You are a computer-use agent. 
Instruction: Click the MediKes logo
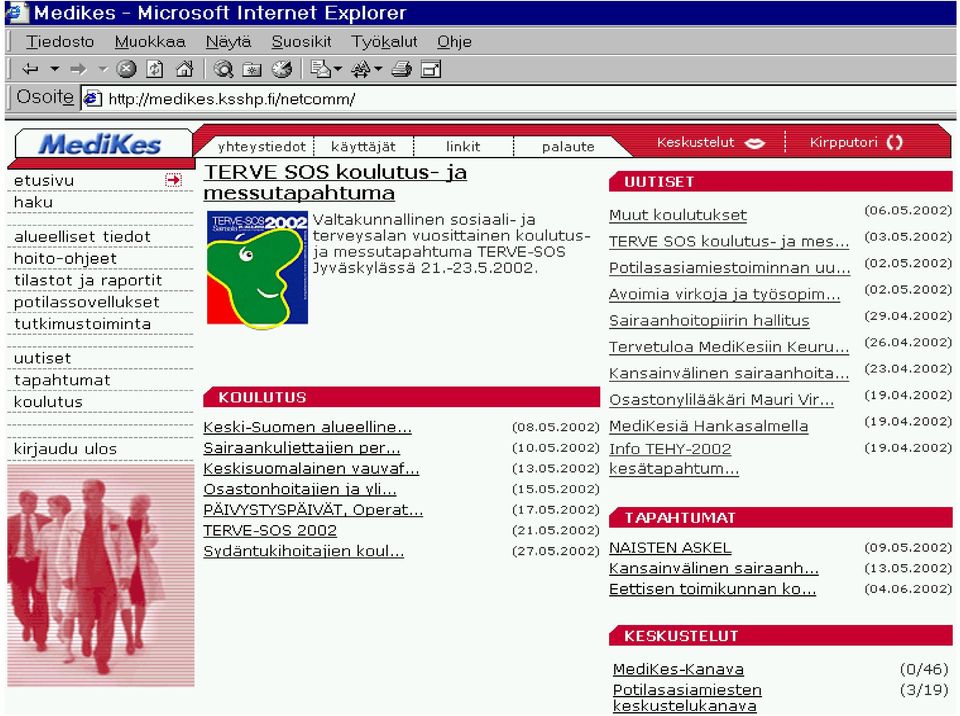tap(100, 145)
